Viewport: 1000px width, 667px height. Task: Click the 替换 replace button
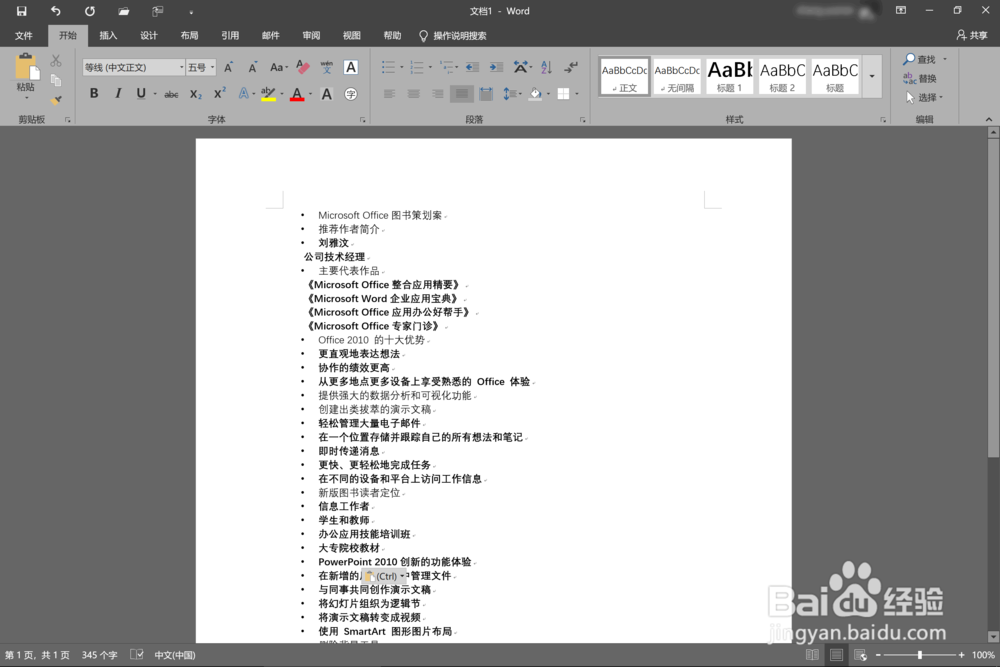[920, 78]
